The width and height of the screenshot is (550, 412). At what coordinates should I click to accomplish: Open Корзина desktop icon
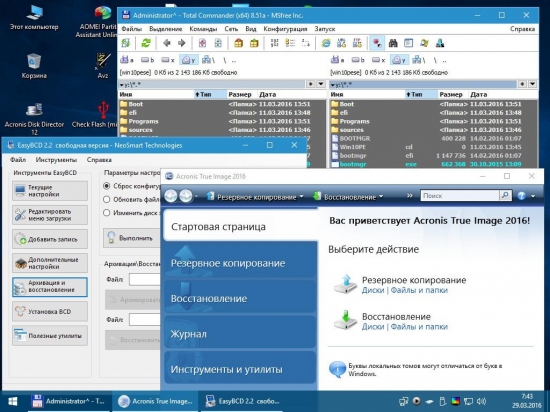point(34,66)
